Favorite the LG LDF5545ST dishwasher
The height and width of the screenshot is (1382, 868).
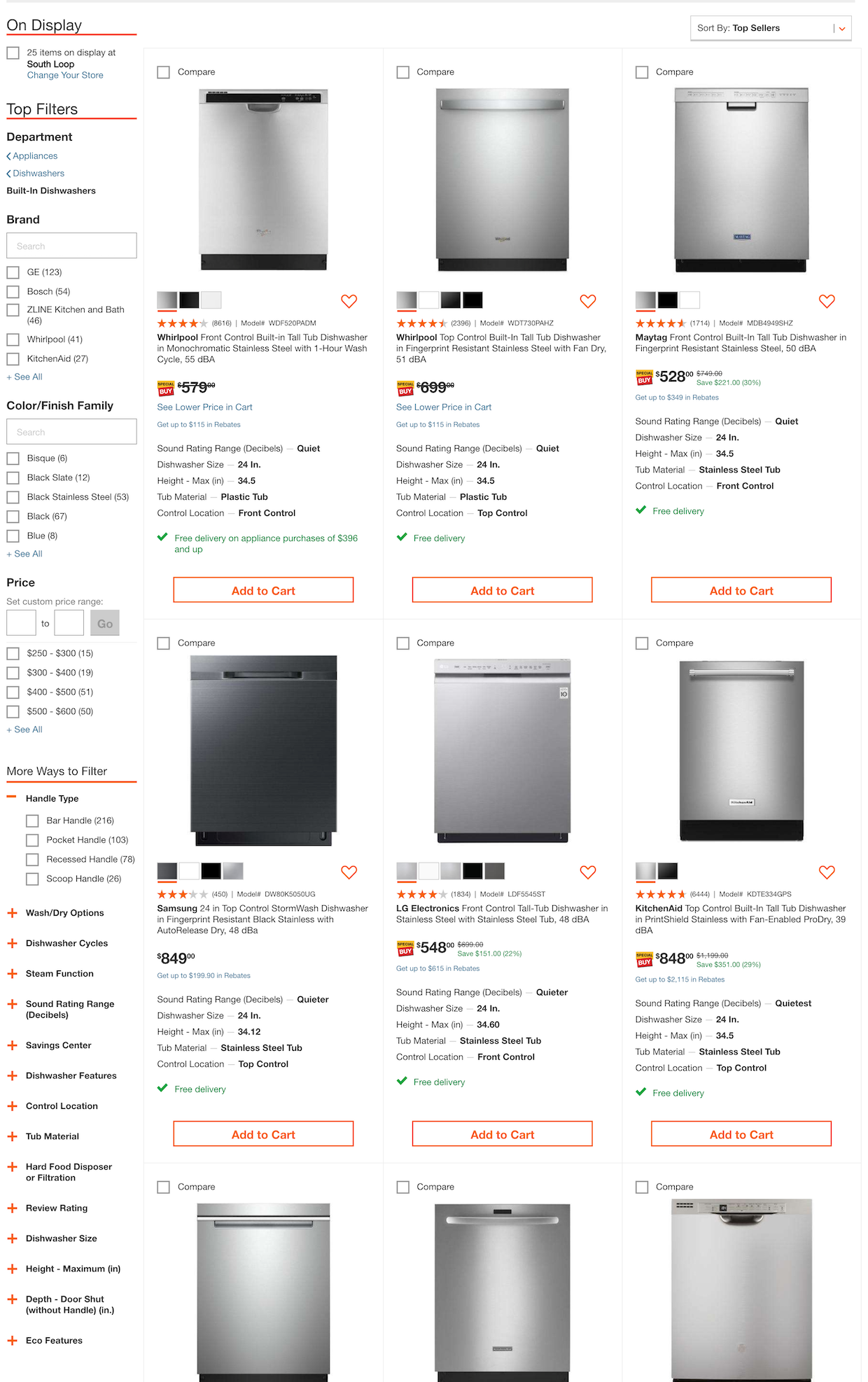click(588, 872)
